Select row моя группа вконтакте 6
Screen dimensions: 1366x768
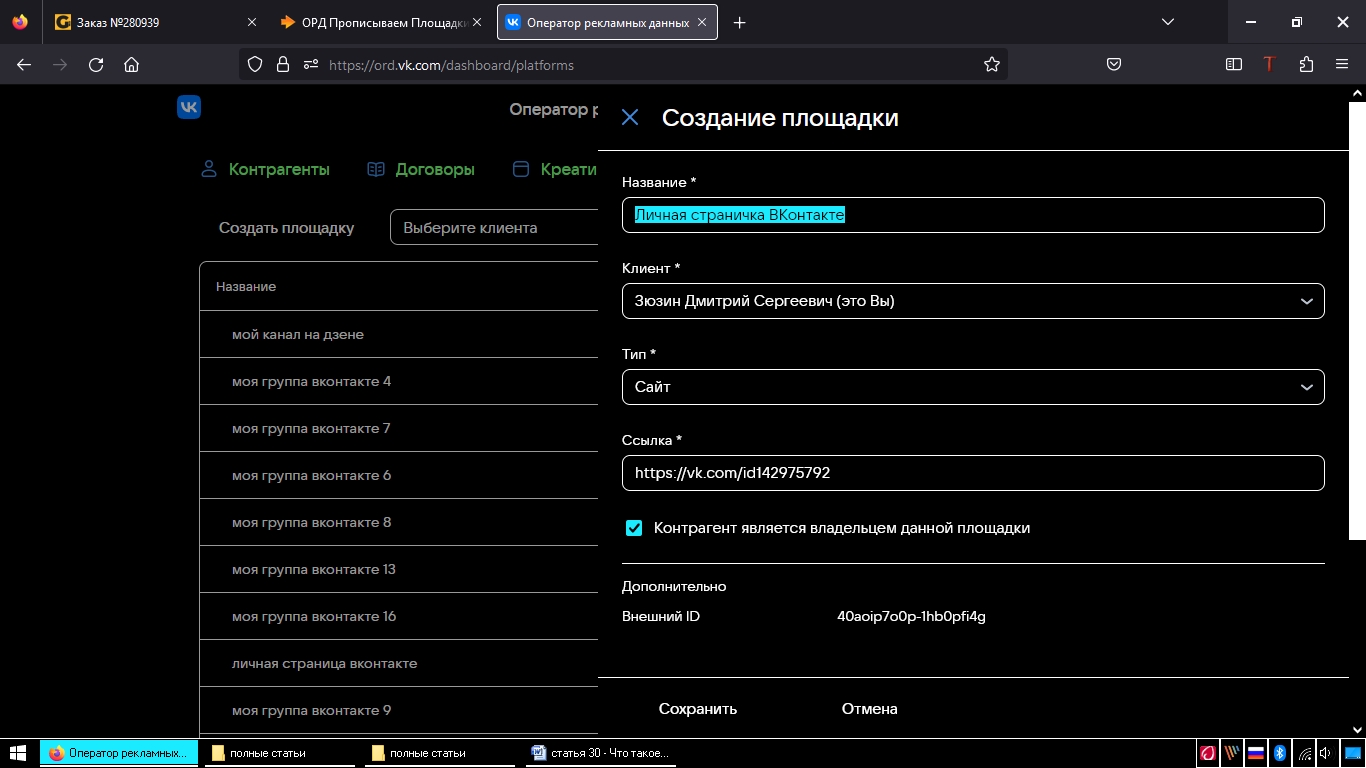pyautogui.click(x=399, y=475)
